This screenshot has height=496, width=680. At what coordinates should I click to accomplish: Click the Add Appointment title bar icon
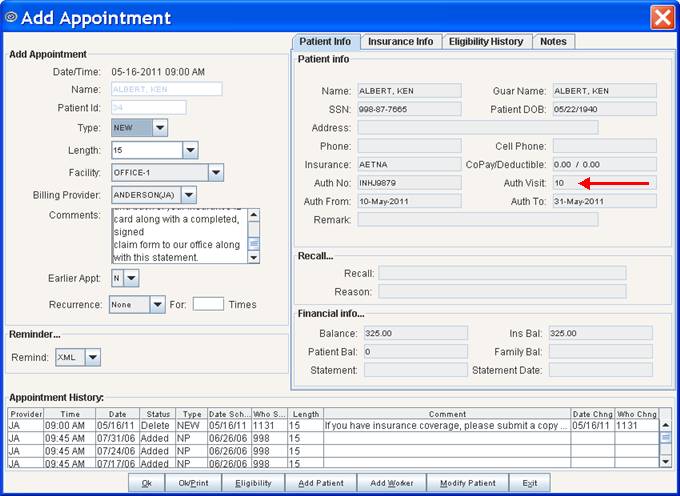point(11,17)
